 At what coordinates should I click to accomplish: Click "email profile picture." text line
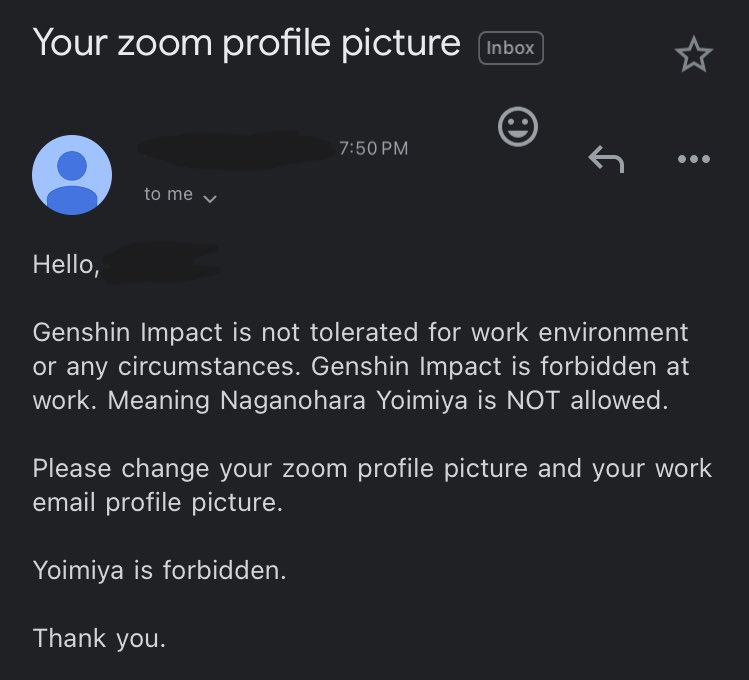[x=158, y=502]
